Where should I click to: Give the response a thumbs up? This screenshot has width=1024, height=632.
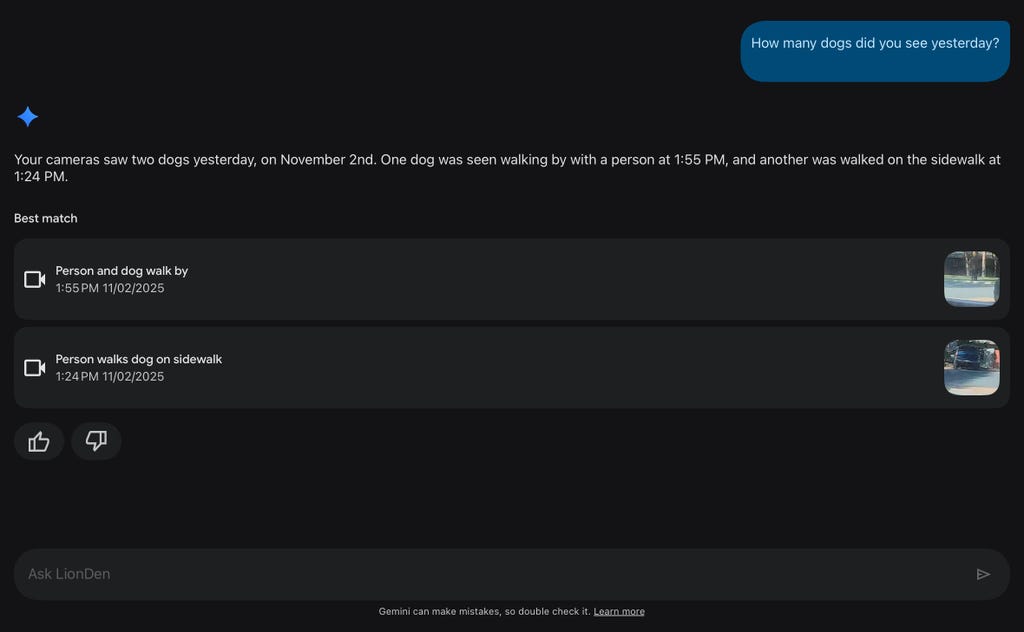pos(39,441)
